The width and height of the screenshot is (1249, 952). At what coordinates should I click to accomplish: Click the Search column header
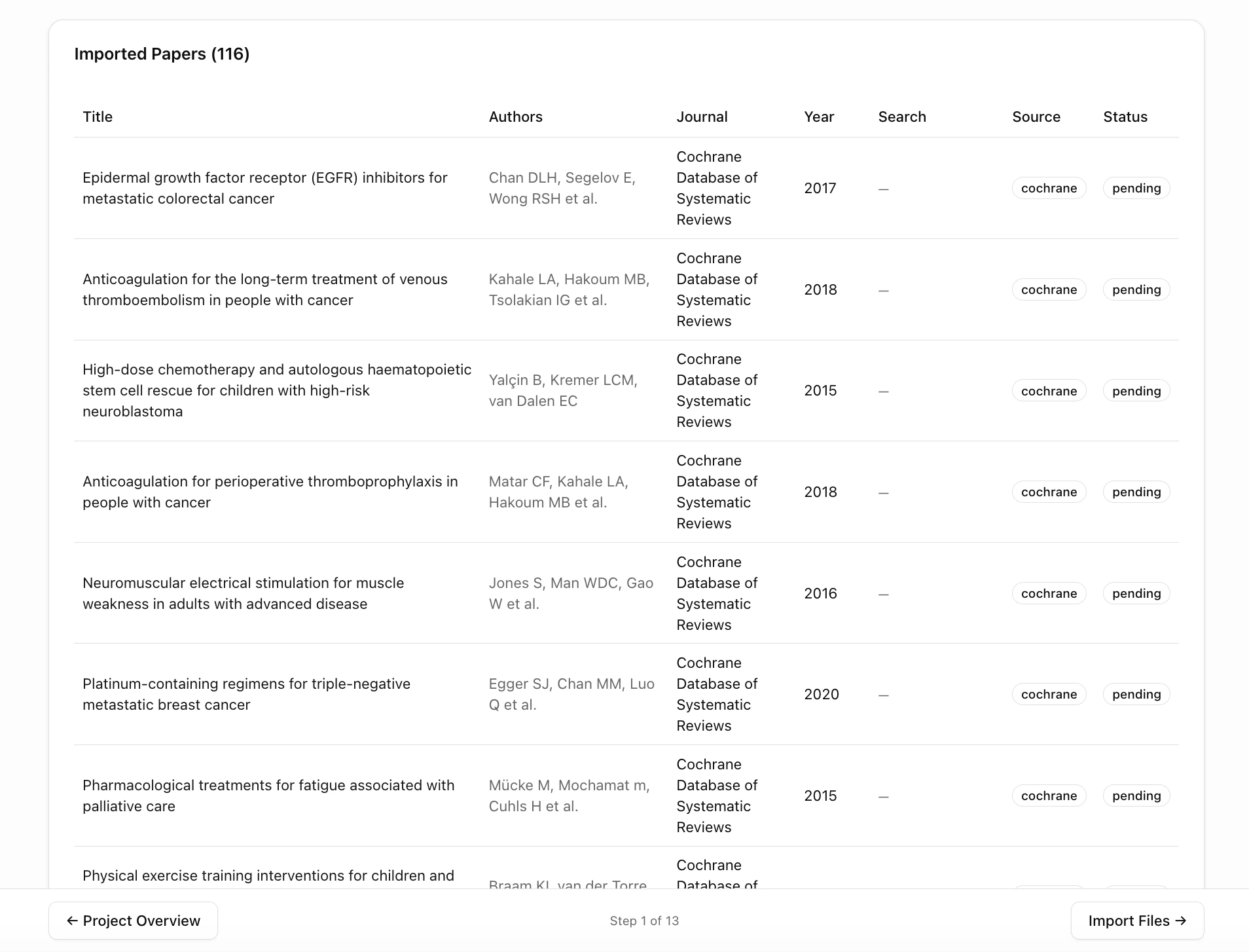pos(902,117)
